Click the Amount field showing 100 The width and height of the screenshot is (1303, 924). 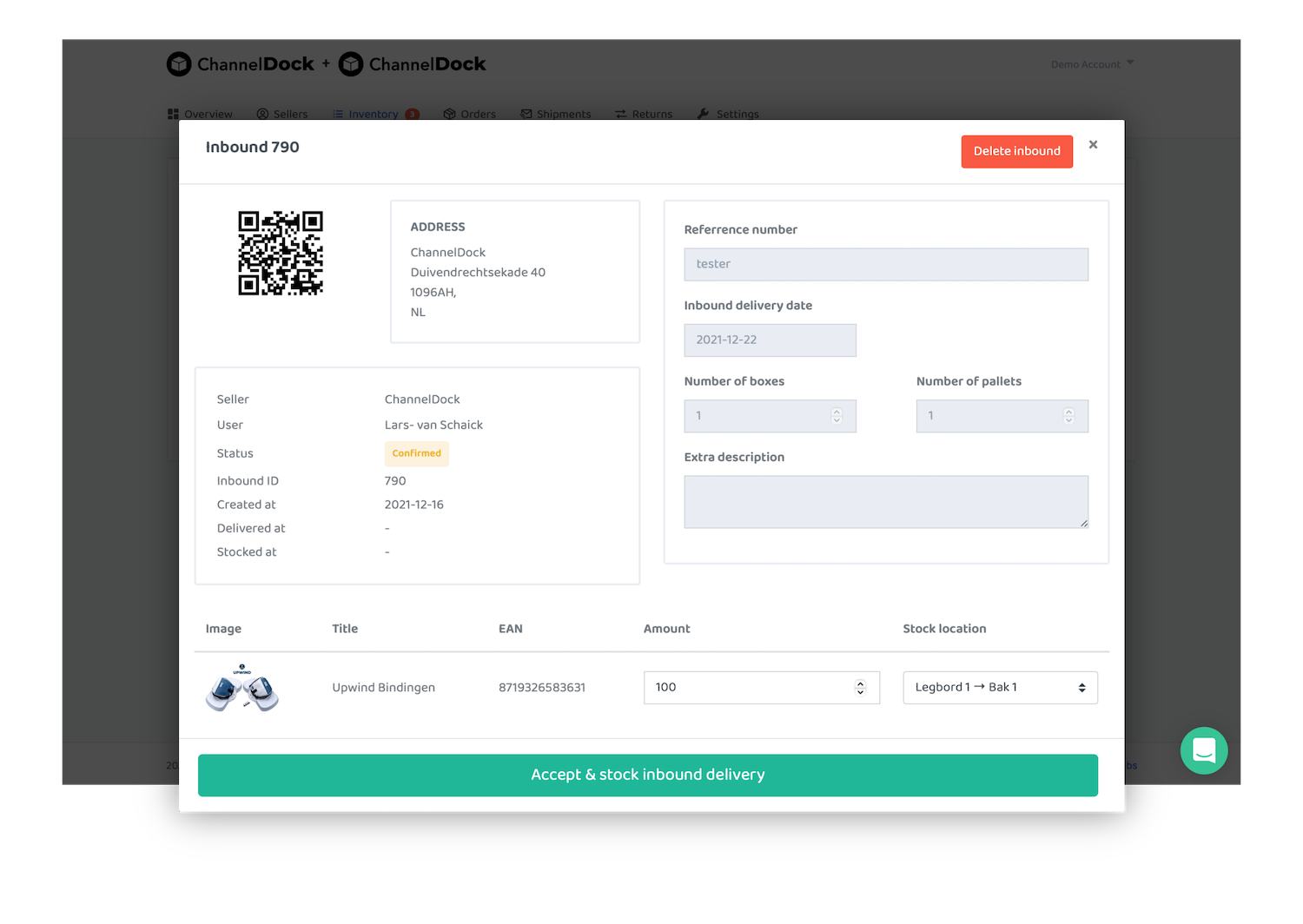[761, 688]
